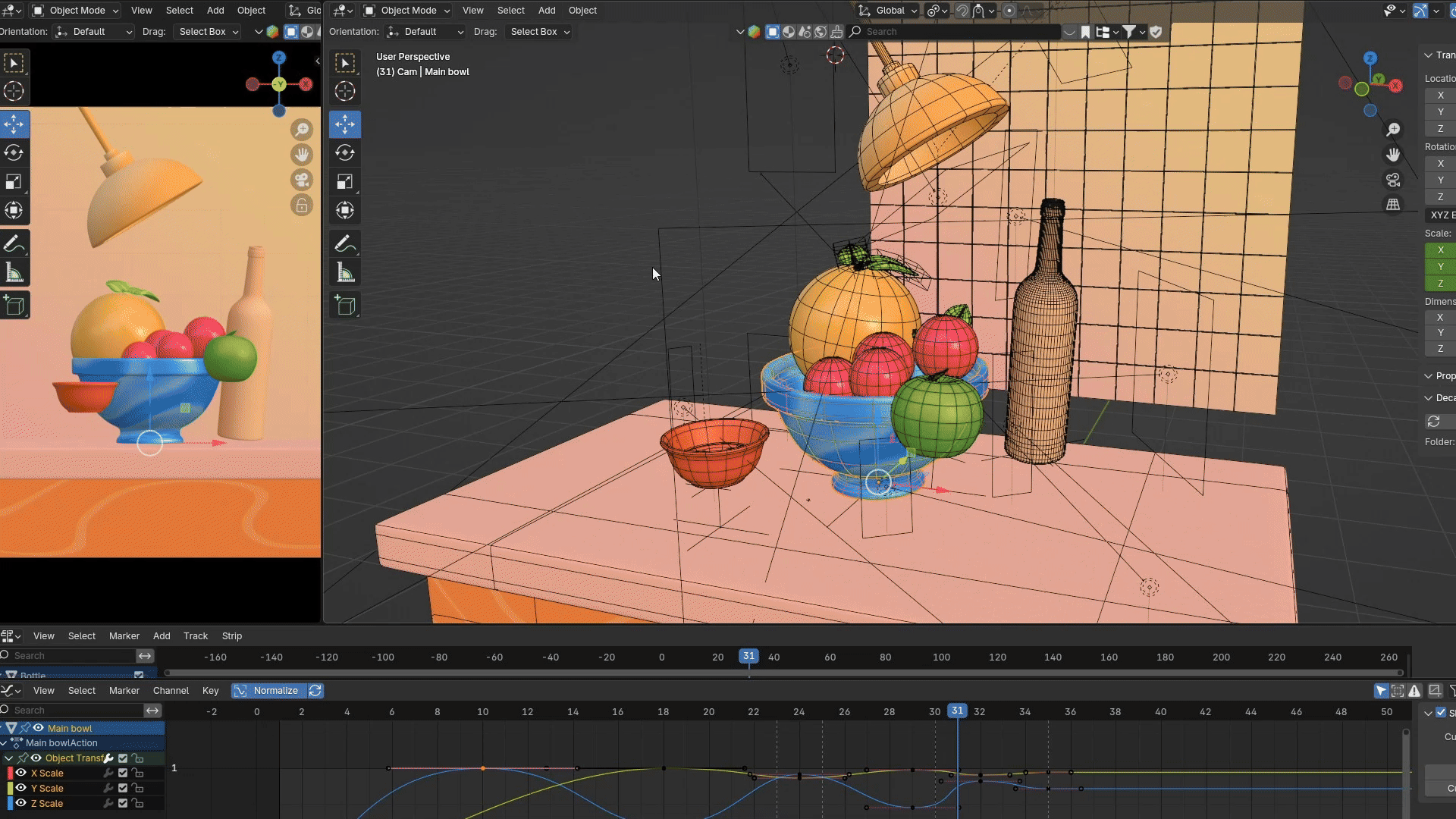This screenshot has height=819, width=1456.
Task: Open the Object Mode dropdown in main viewport
Action: 407,10
